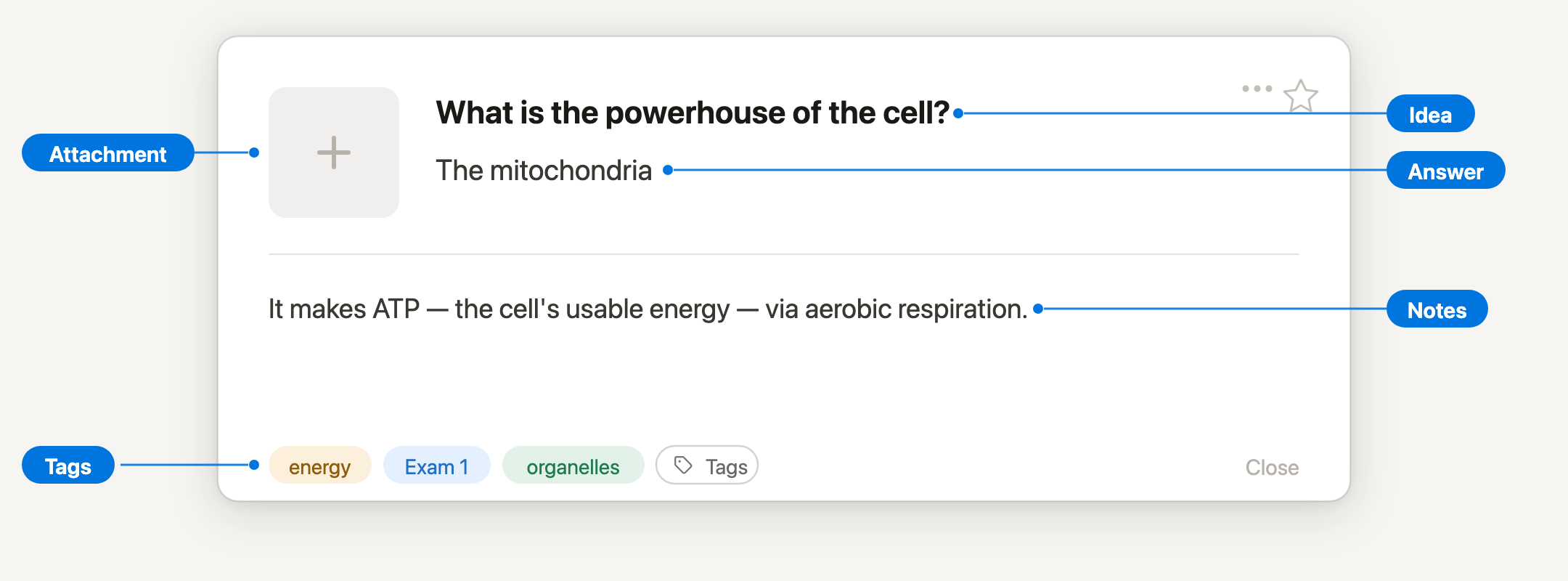Click the blue Answer callout label
This screenshot has height=581, width=1568.
pyautogui.click(x=1445, y=170)
